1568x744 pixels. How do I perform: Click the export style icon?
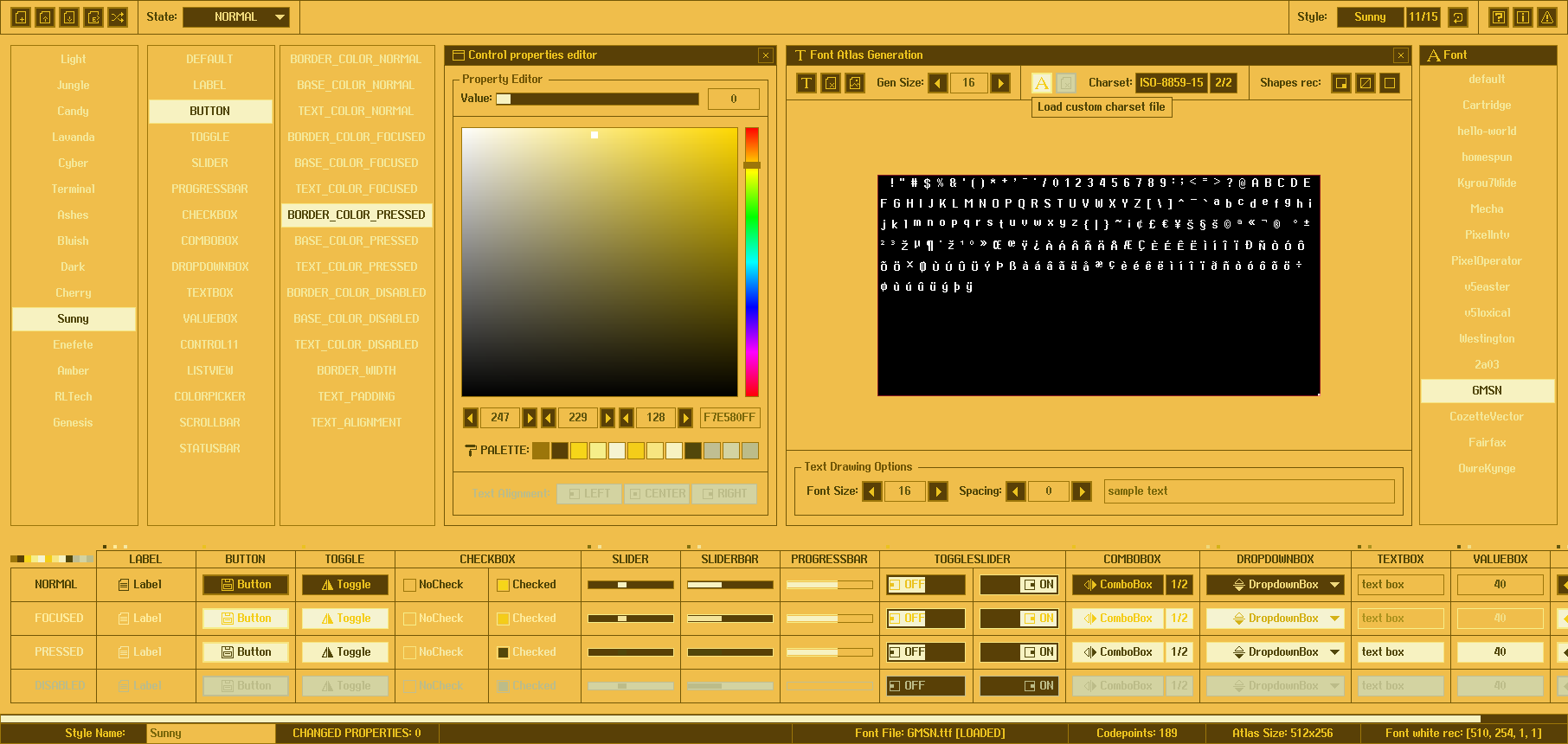click(x=93, y=17)
